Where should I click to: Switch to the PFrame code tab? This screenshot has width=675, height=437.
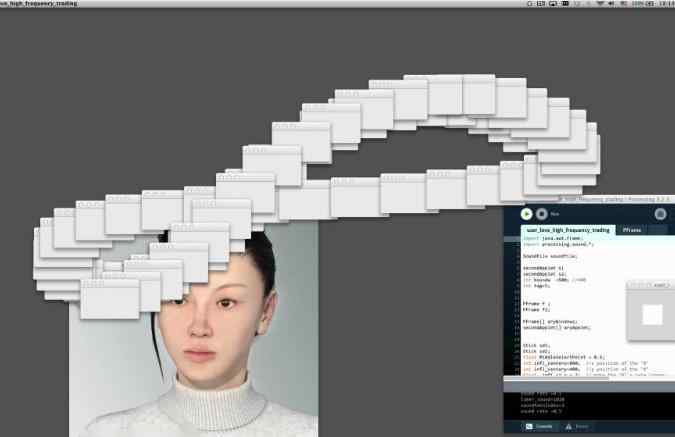[632, 230]
